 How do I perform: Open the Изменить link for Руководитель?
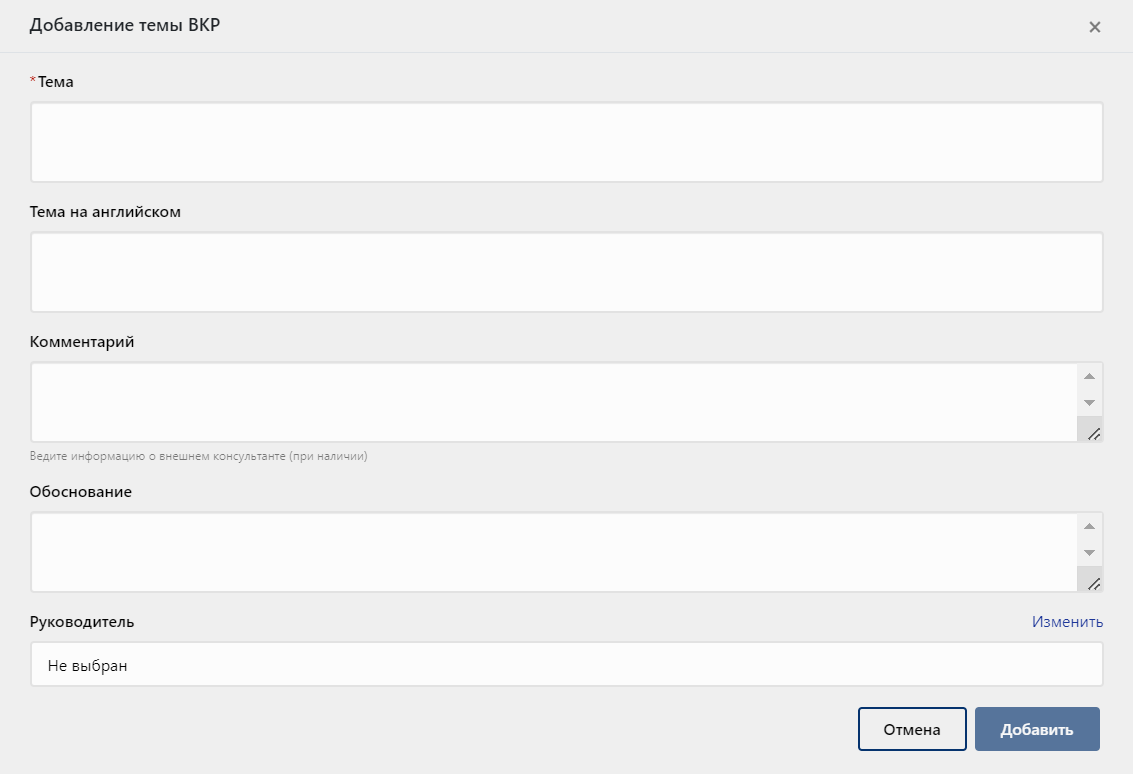tap(1067, 622)
